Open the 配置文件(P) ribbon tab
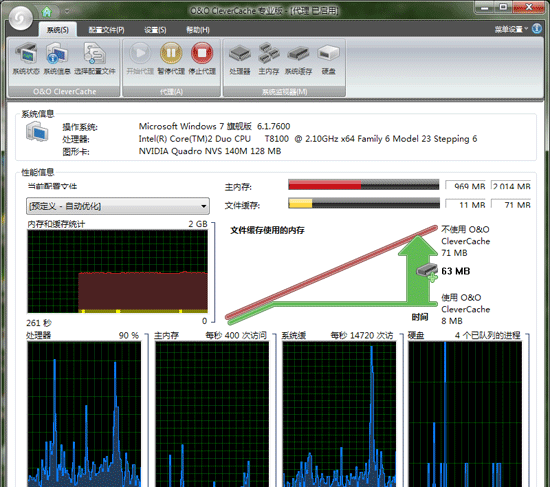550x487 pixels. (106, 30)
